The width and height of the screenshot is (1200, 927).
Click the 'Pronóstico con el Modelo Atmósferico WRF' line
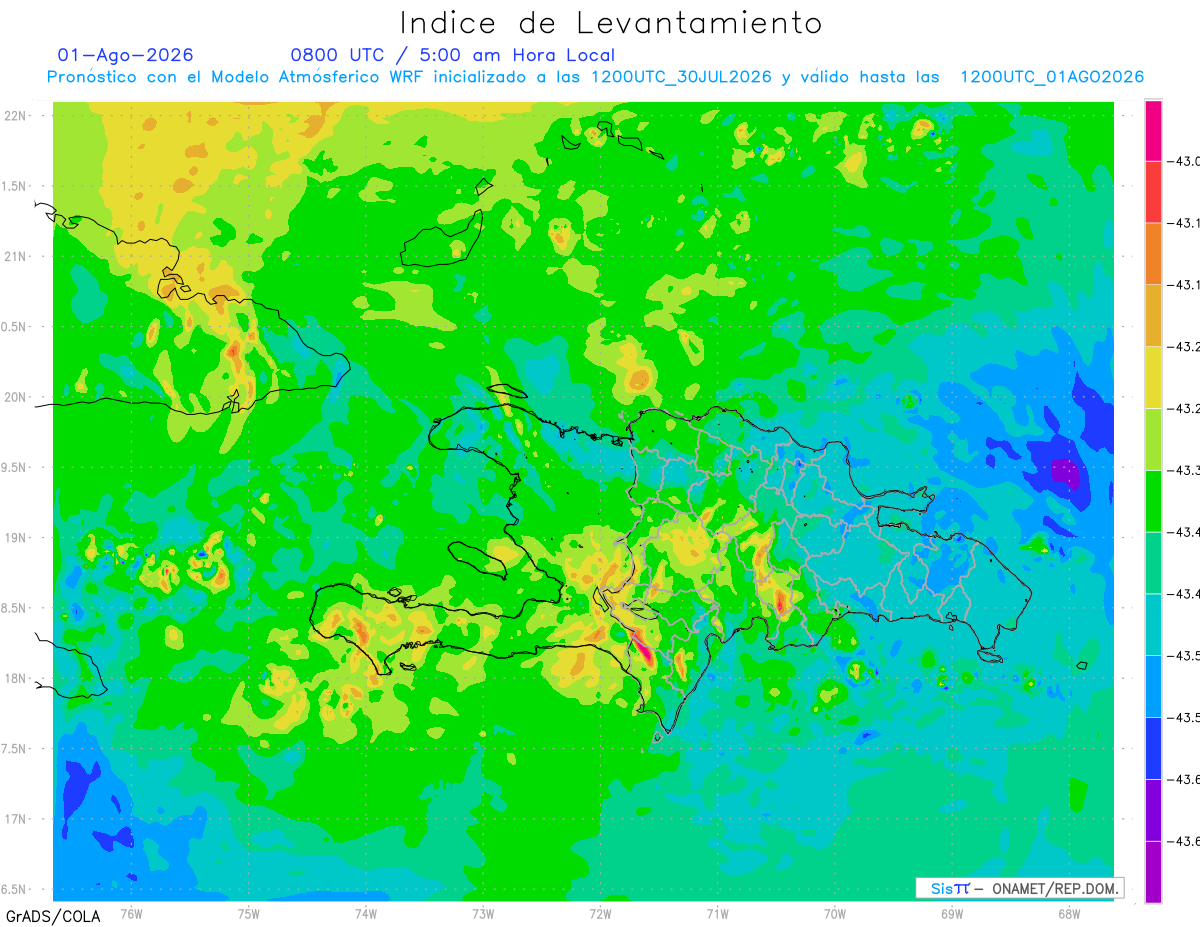coord(595,77)
